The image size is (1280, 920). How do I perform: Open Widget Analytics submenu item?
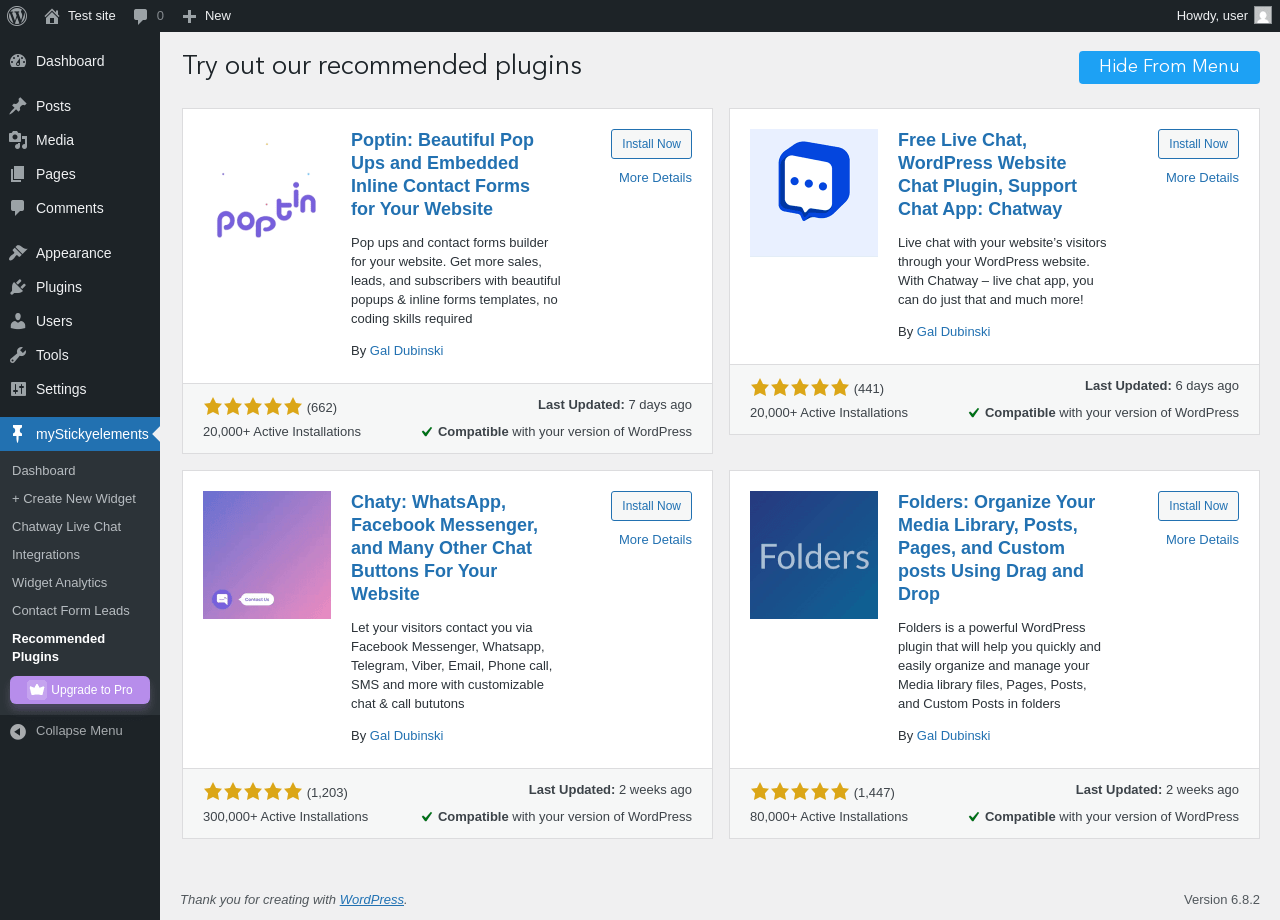pyautogui.click(x=59, y=583)
